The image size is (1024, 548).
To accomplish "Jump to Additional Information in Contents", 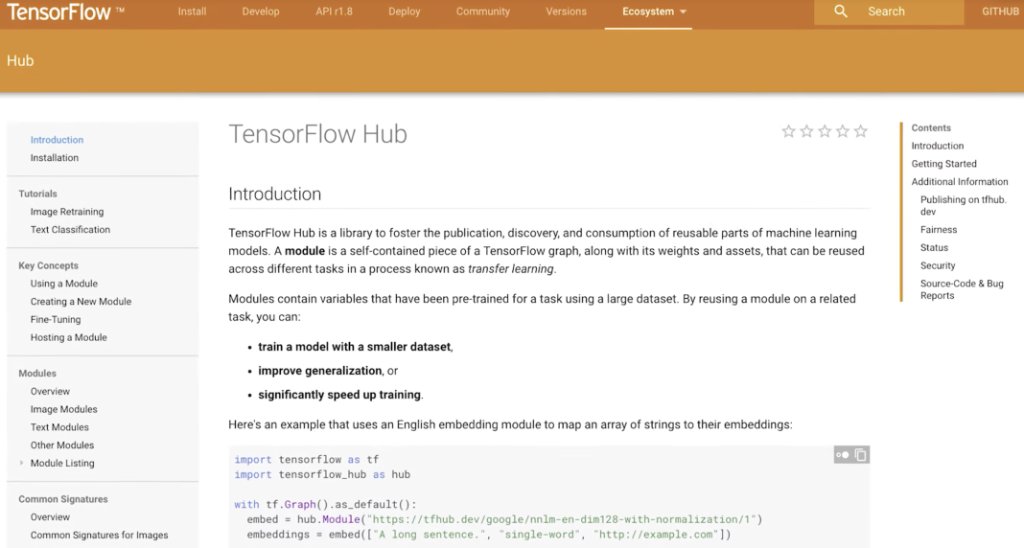I will click(959, 182).
